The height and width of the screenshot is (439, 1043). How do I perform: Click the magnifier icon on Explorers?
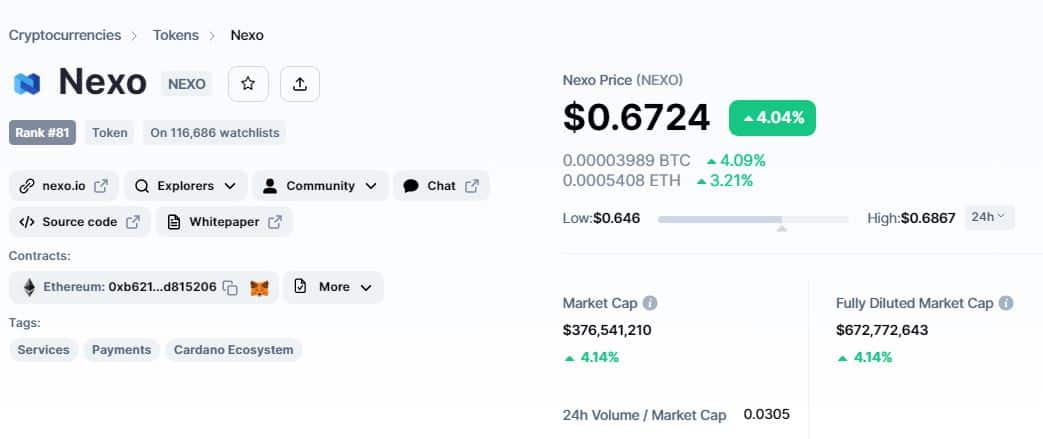[x=142, y=186]
